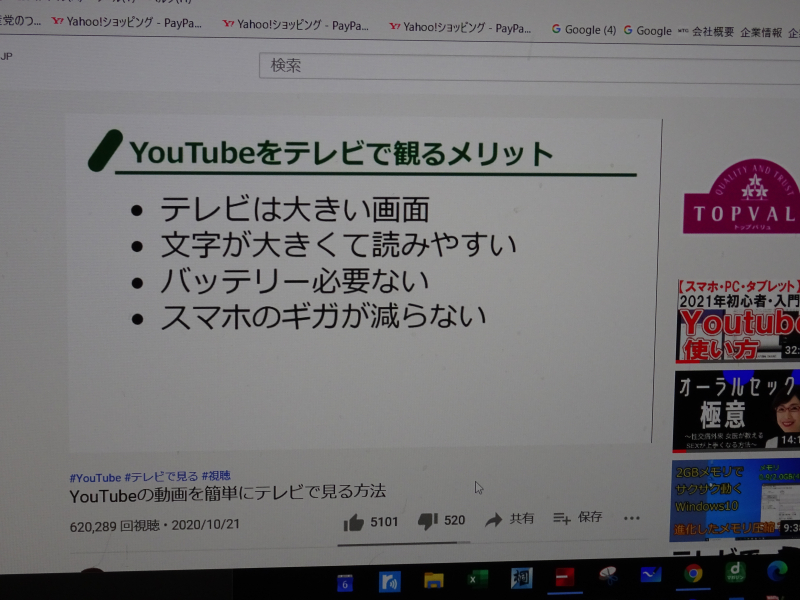Click the 共有 share label
Screen dimensions: 800x600
point(521,518)
